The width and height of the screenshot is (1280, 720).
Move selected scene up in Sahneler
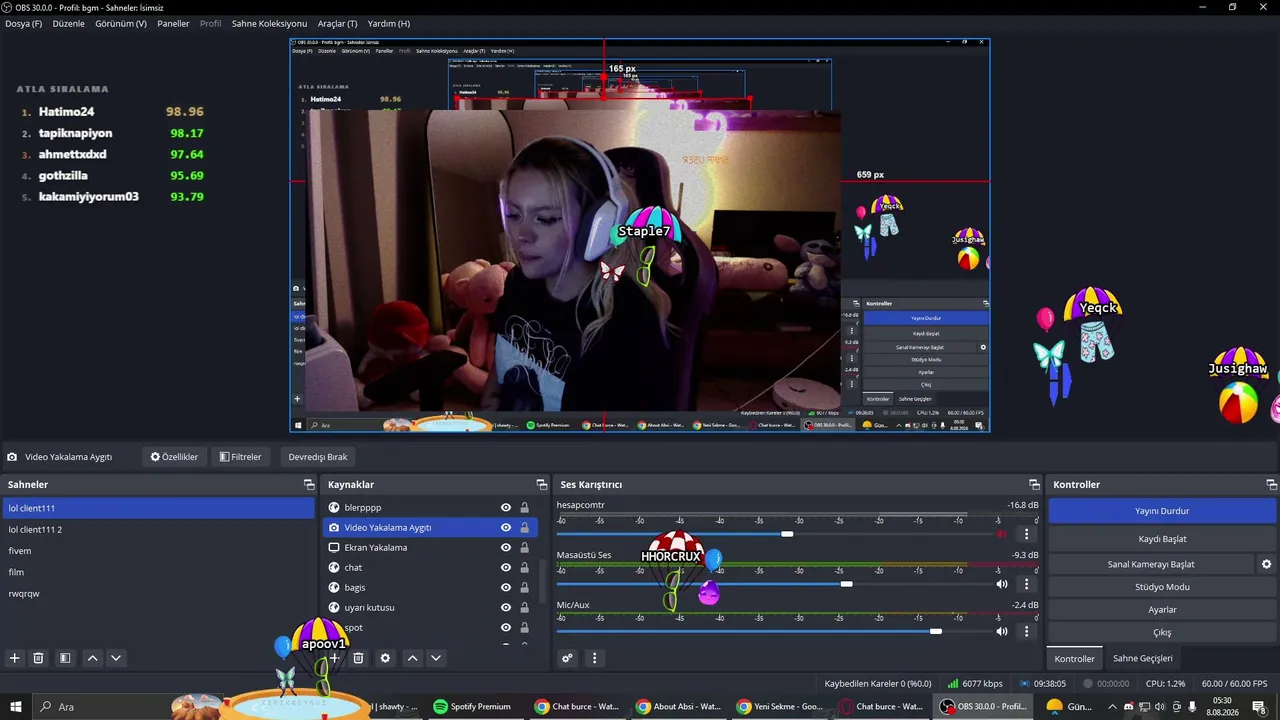(92, 658)
